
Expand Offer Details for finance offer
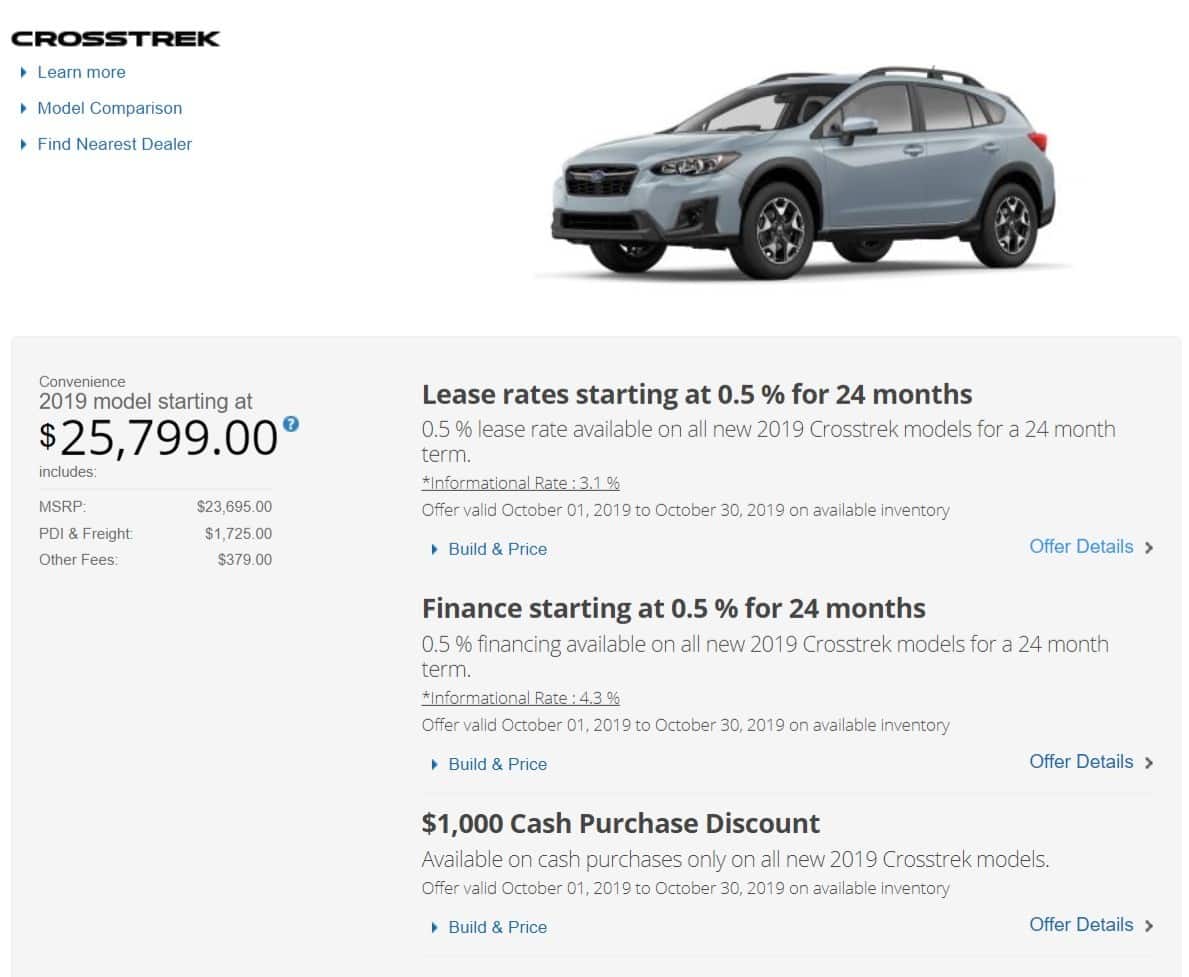(x=1081, y=762)
